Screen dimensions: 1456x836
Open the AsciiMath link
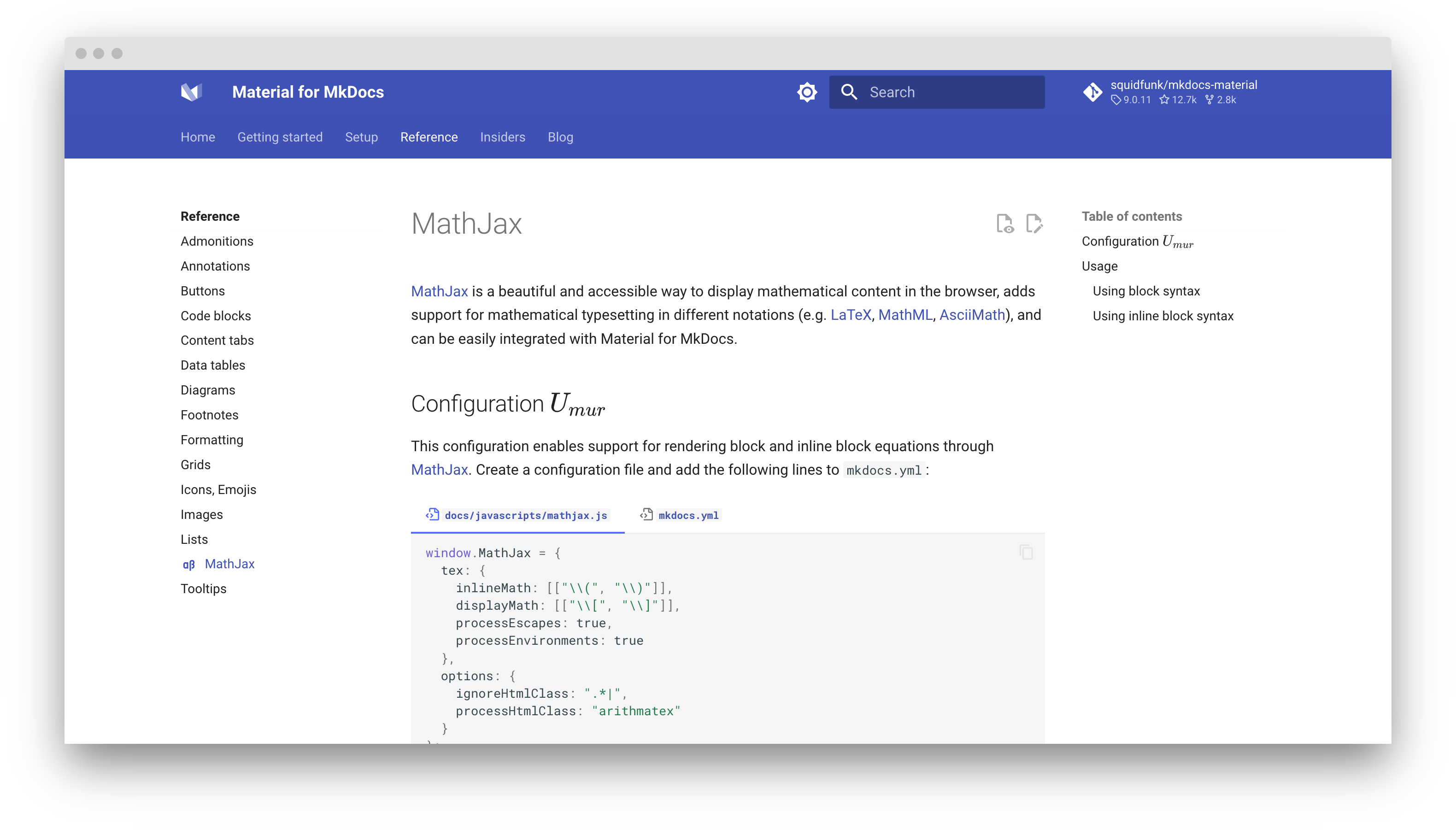click(x=971, y=315)
